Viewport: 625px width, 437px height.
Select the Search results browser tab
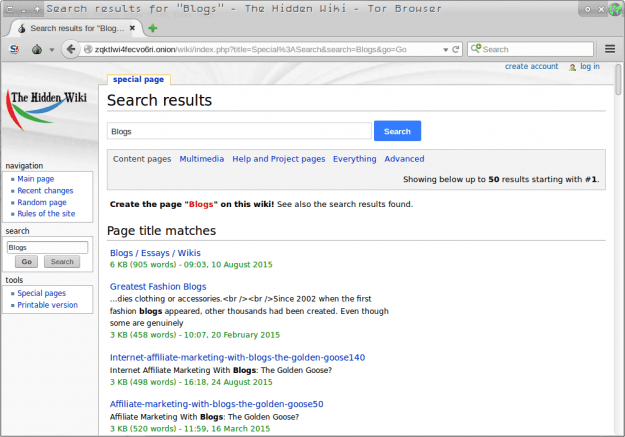click(x=75, y=28)
